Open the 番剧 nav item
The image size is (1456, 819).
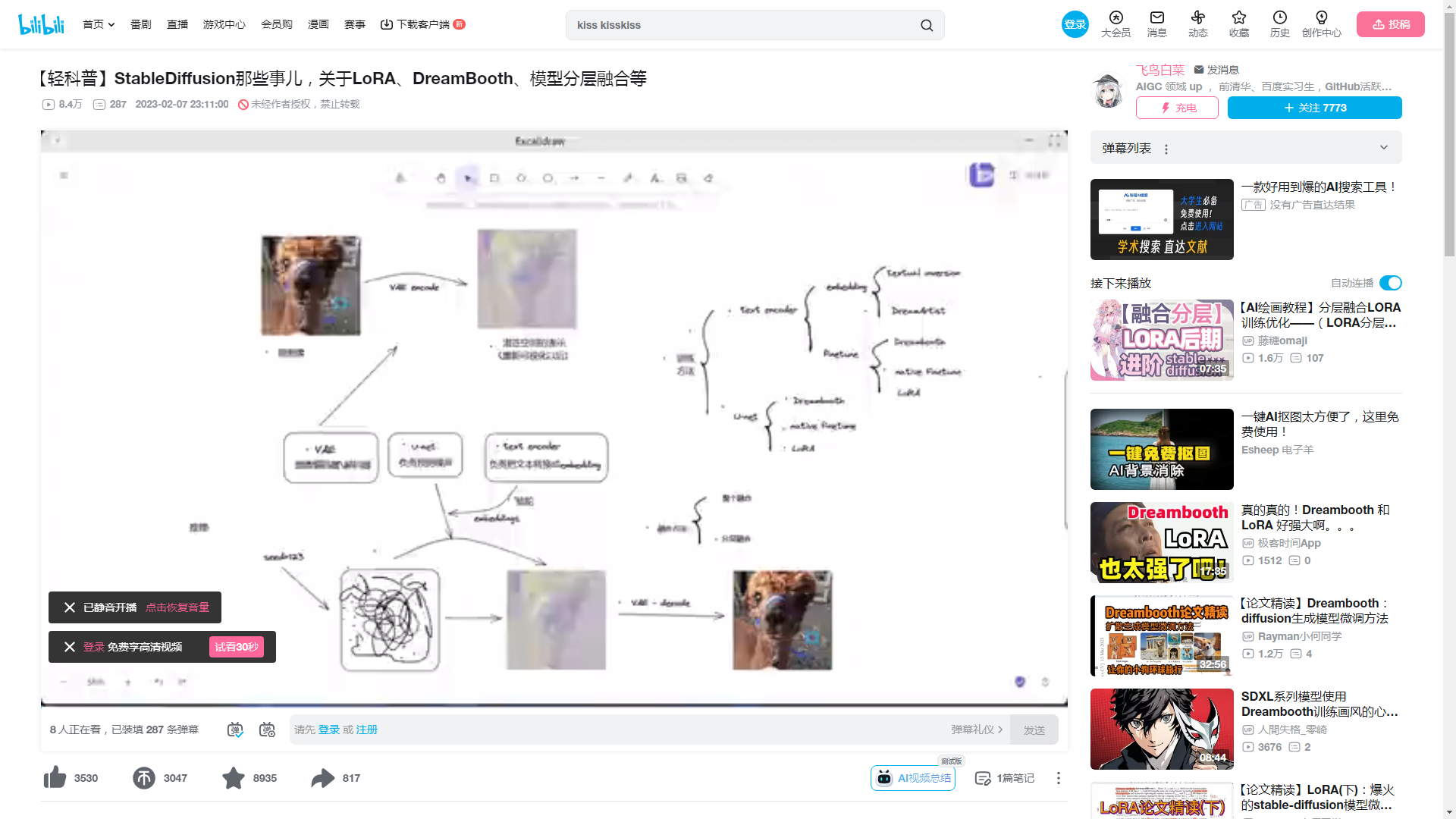tap(141, 24)
